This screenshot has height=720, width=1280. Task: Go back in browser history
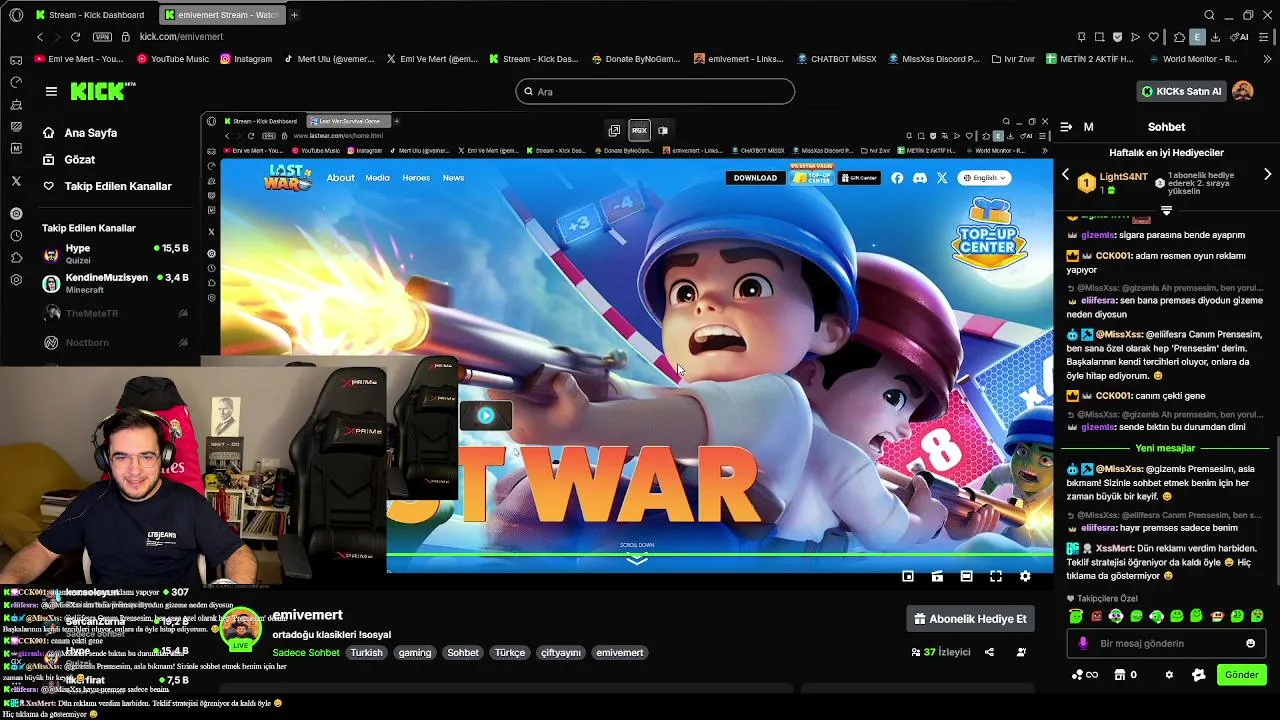point(40,37)
